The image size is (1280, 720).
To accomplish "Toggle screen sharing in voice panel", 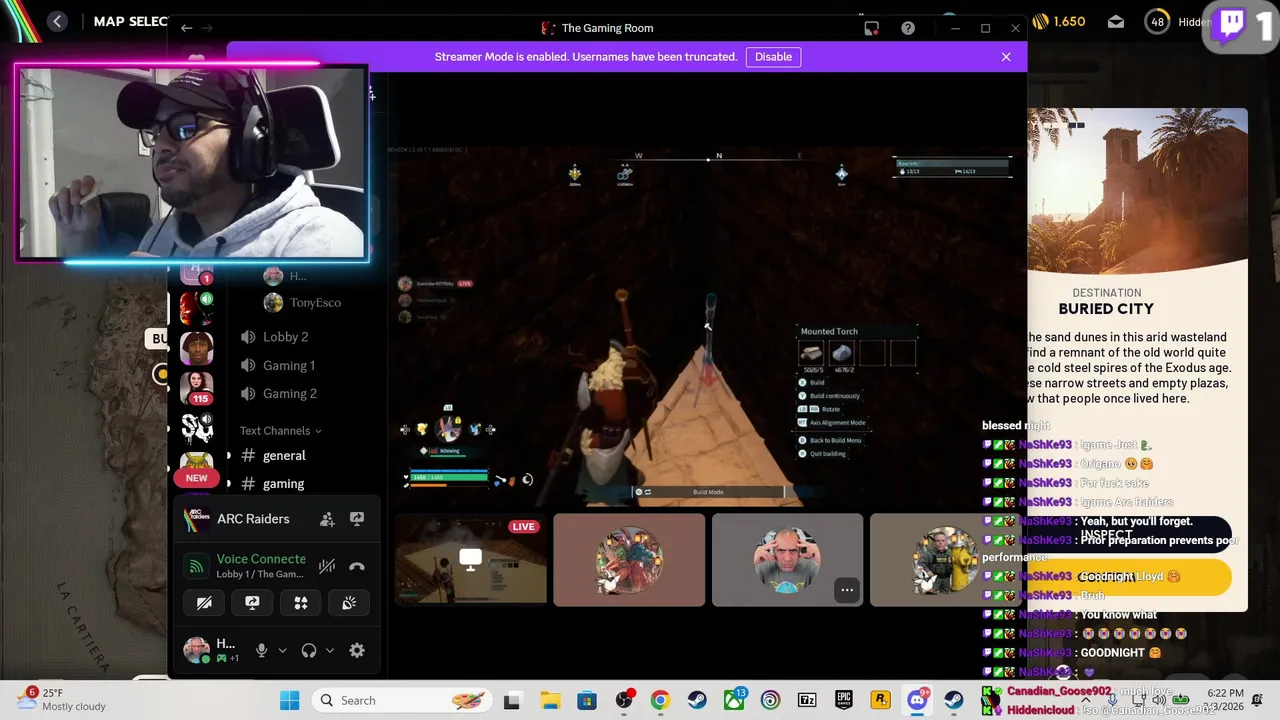I will click(252, 603).
